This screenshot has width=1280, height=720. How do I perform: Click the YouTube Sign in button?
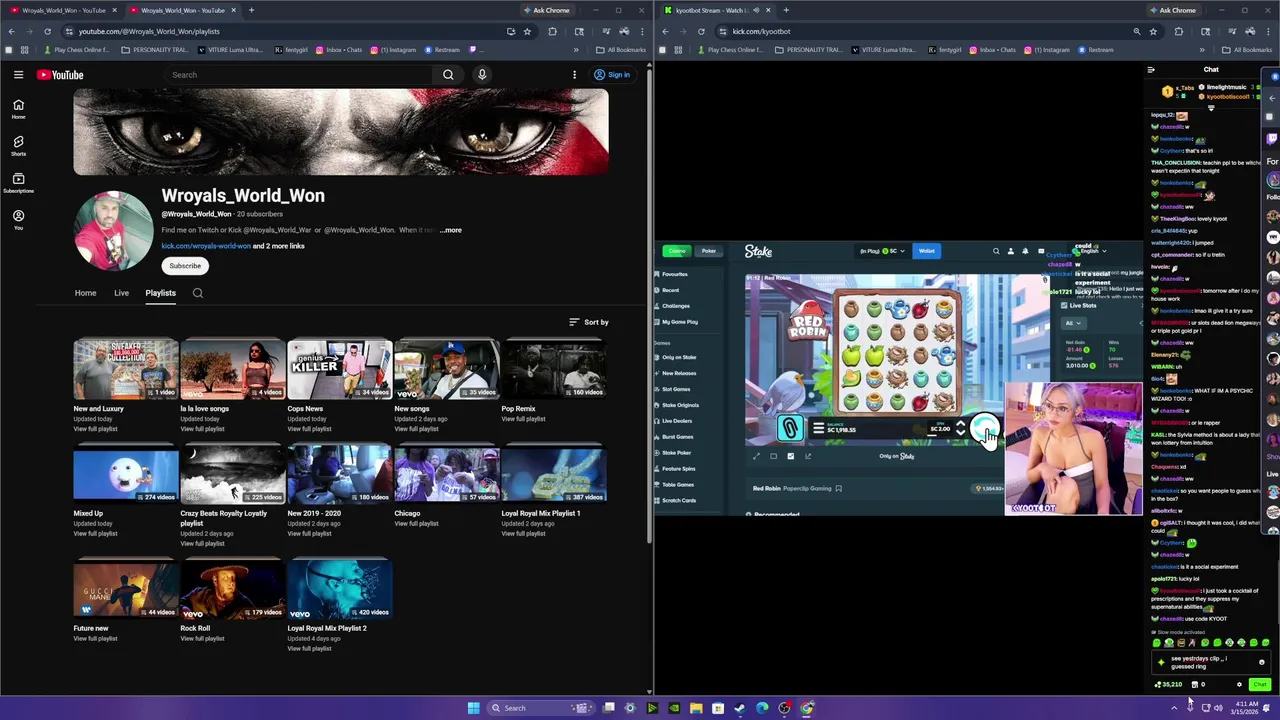pos(611,75)
